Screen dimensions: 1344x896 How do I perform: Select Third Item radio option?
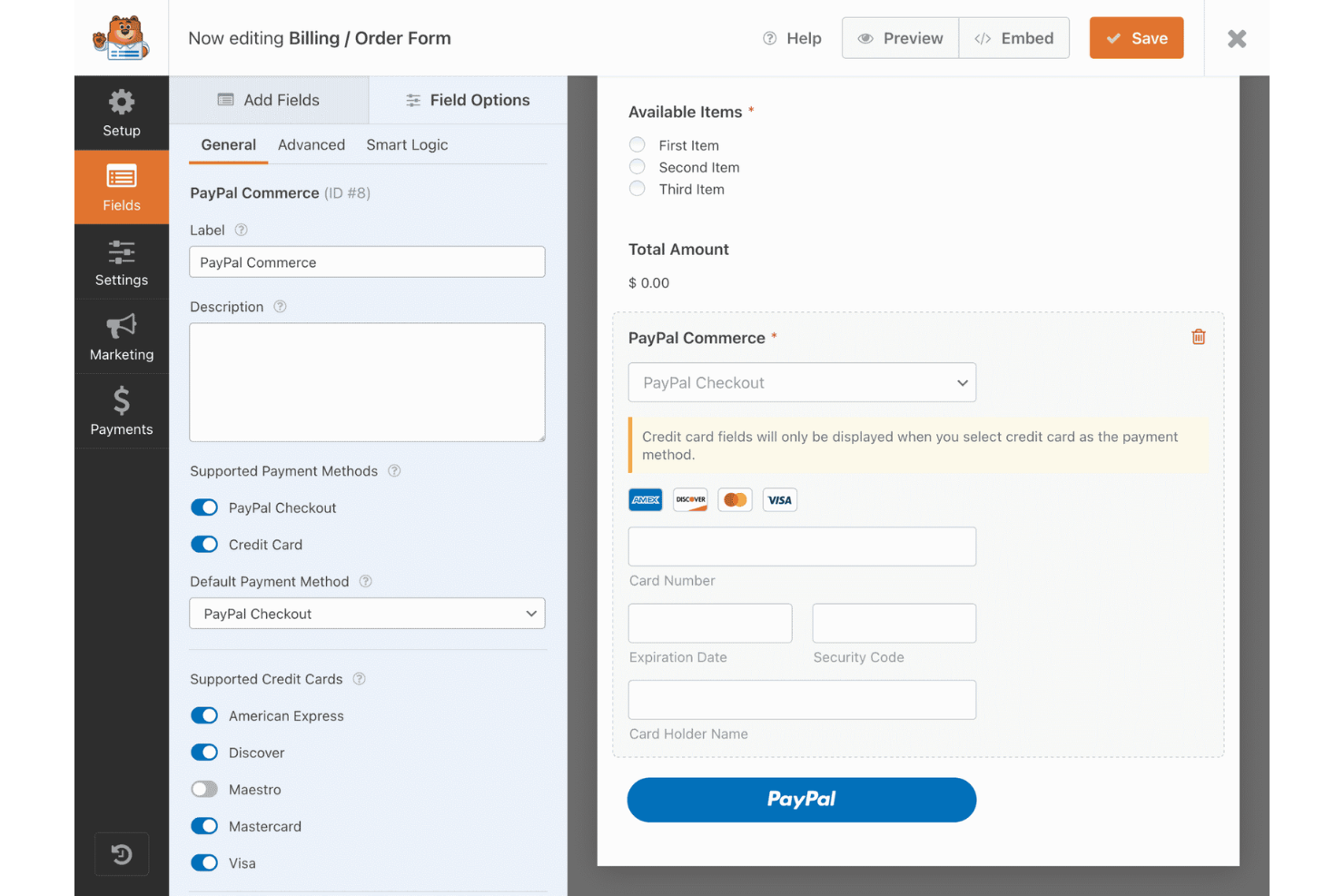[637, 188]
